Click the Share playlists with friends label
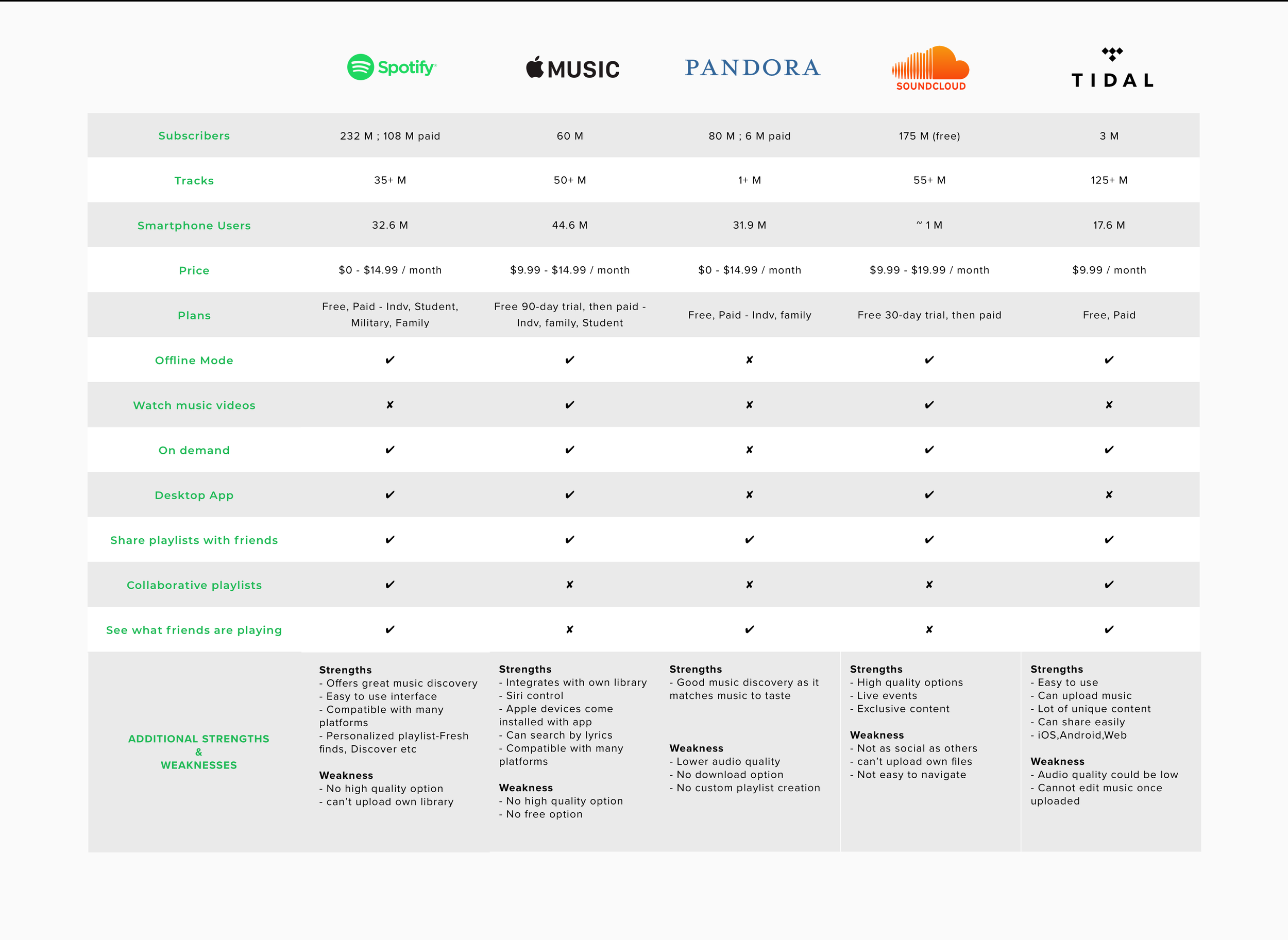 (x=194, y=540)
